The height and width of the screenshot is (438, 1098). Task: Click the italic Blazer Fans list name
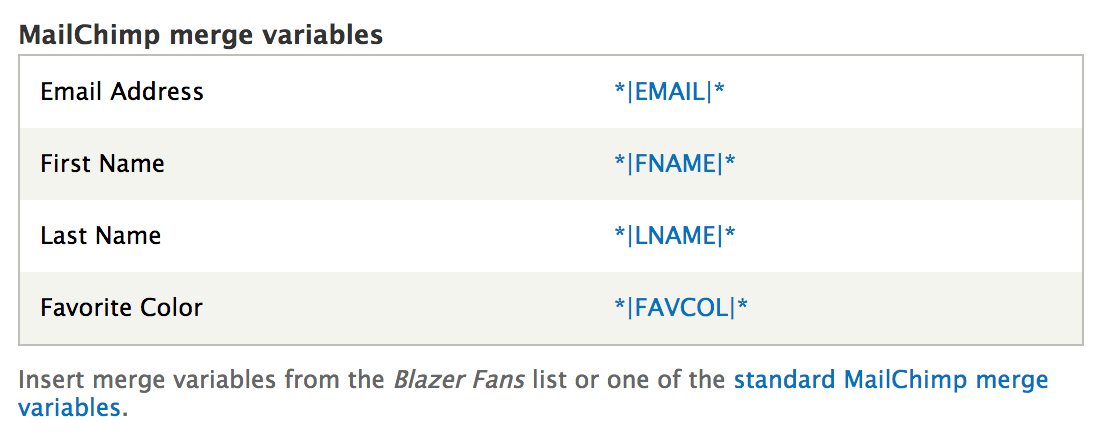(x=459, y=381)
